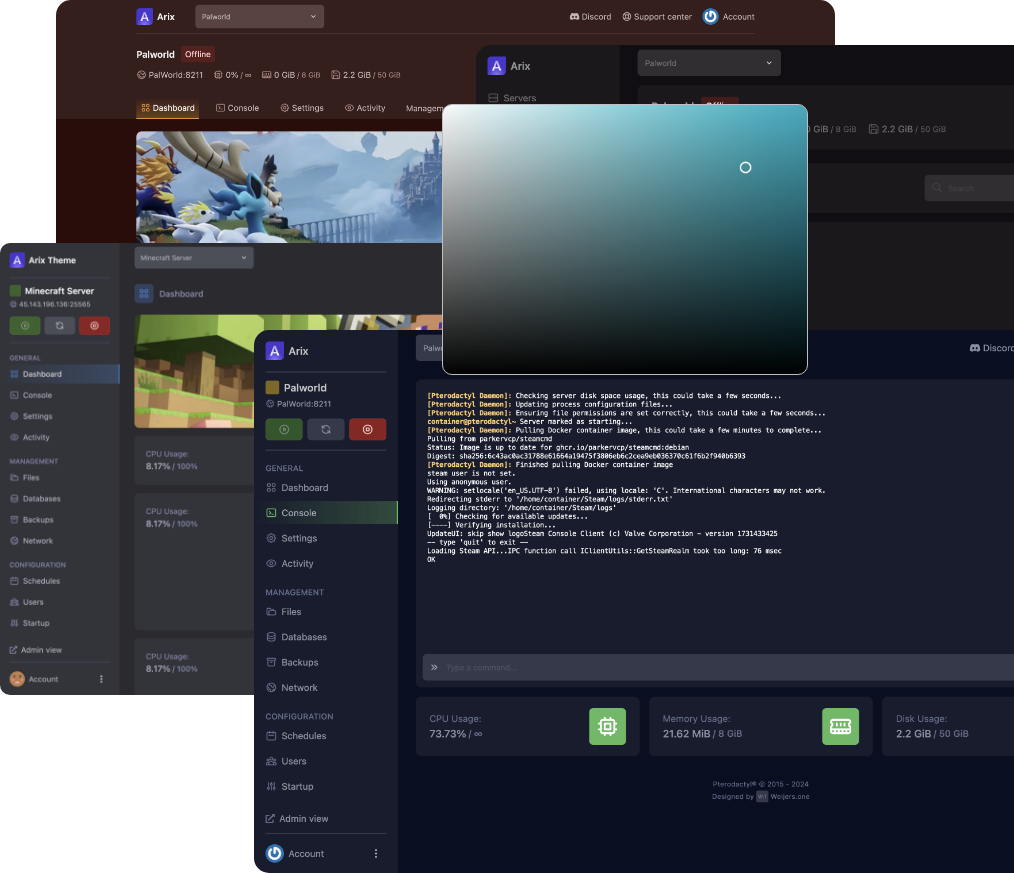Open the Minecraft Server selector dropdown
Image resolution: width=1014 pixels, height=873 pixels.
click(194, 258)
